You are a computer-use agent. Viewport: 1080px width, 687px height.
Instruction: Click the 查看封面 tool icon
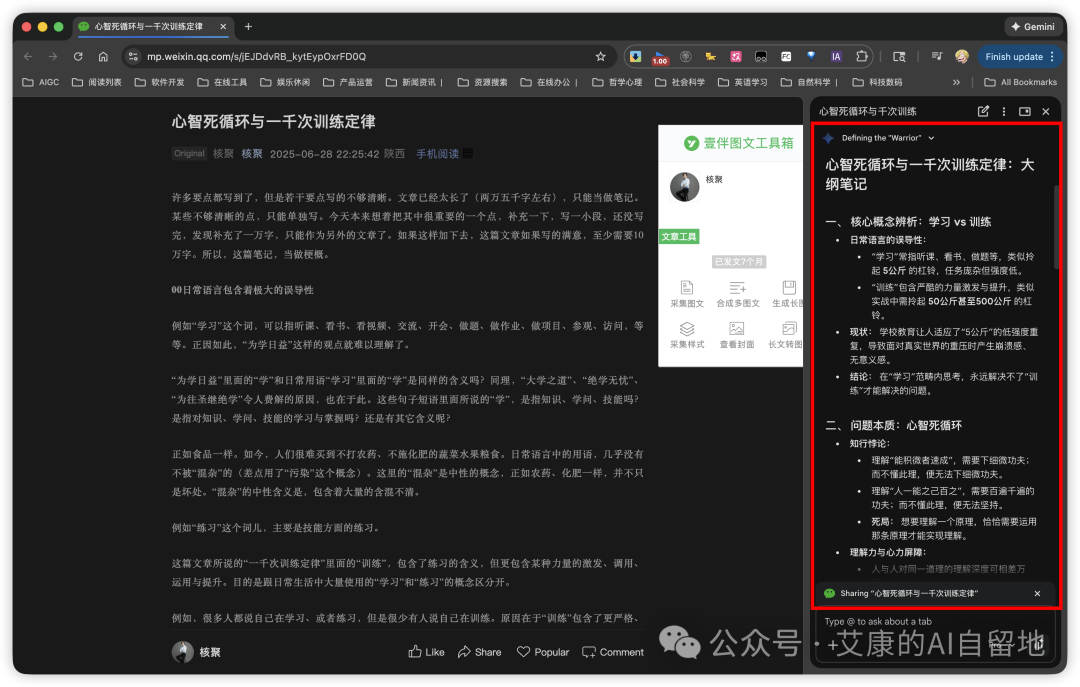pos(737,335)
